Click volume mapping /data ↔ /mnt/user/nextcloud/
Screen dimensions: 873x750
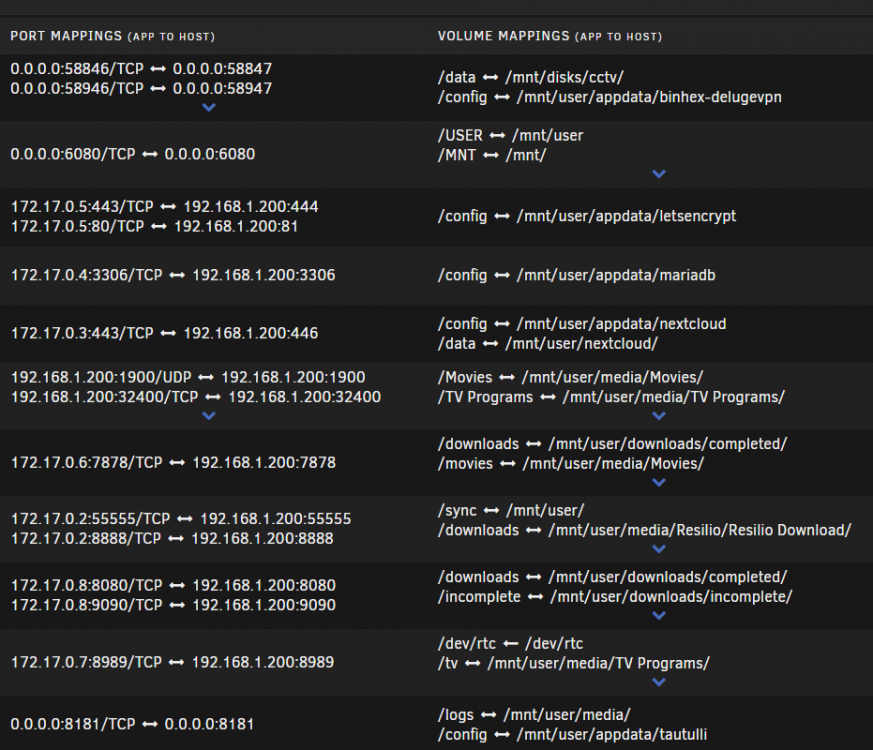coord(548,344)
